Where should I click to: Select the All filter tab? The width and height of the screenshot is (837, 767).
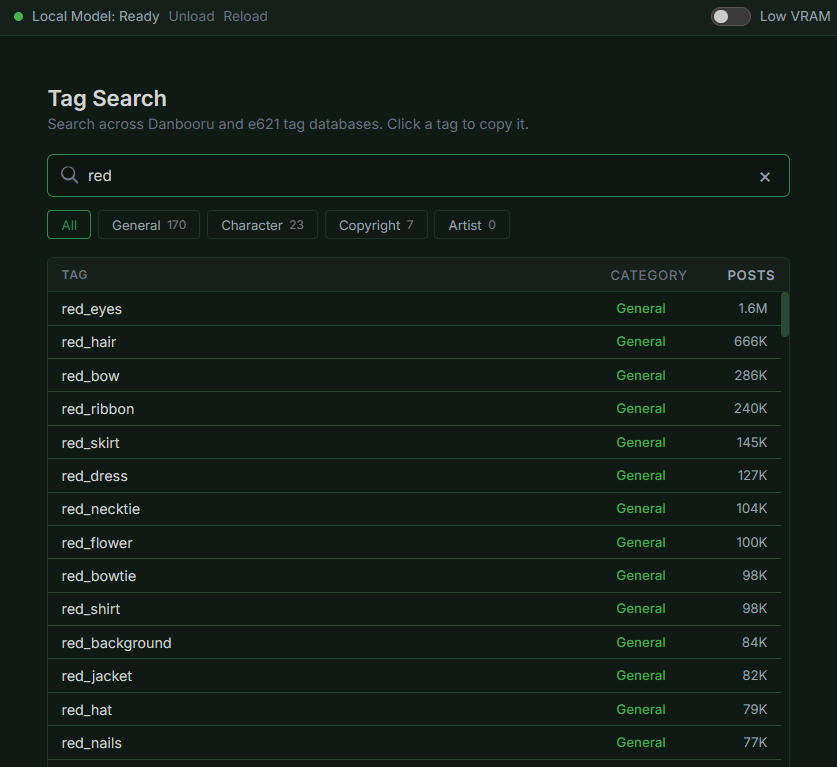tap(69, 225)
